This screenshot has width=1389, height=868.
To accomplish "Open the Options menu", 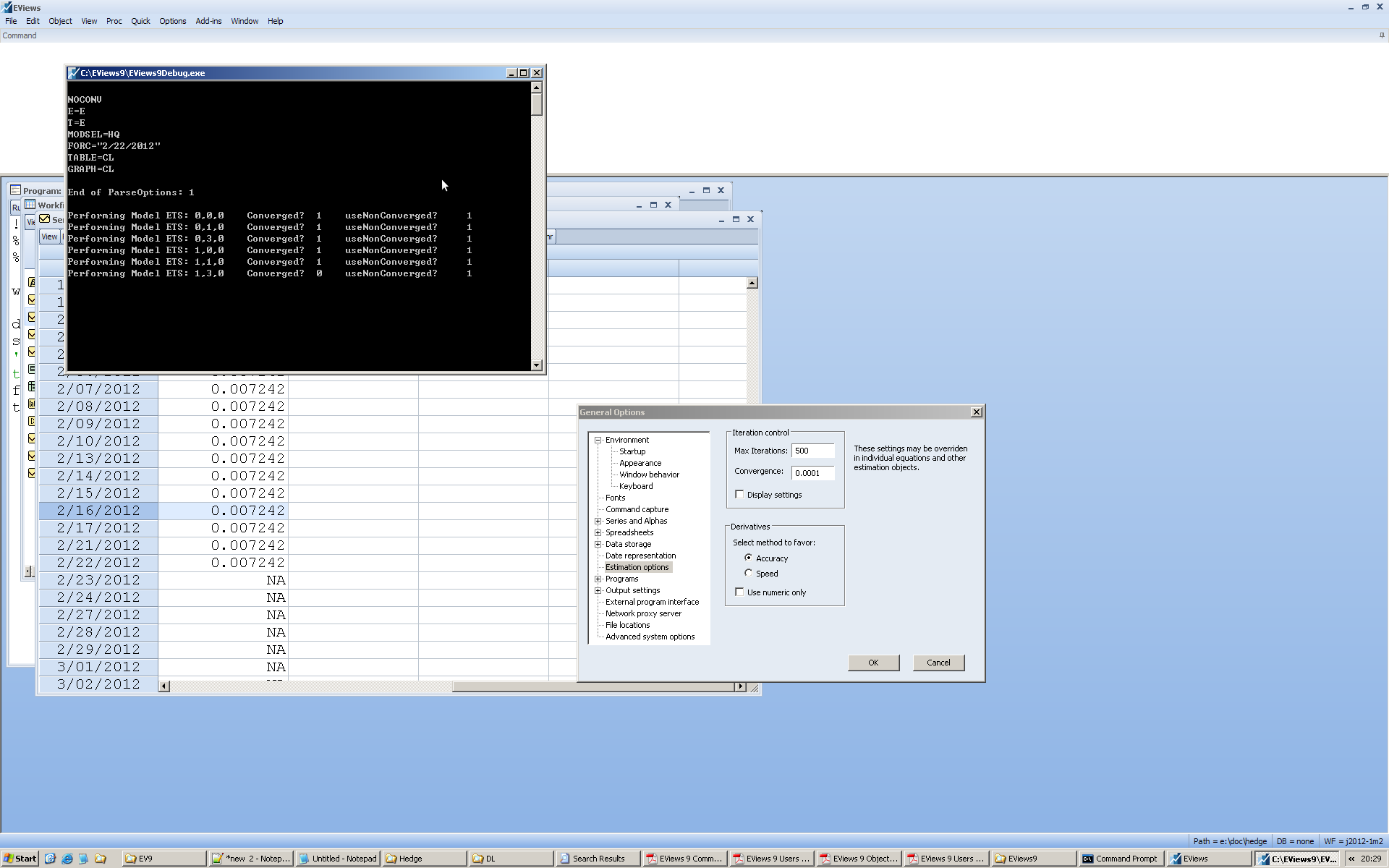I will pos(173,21).
